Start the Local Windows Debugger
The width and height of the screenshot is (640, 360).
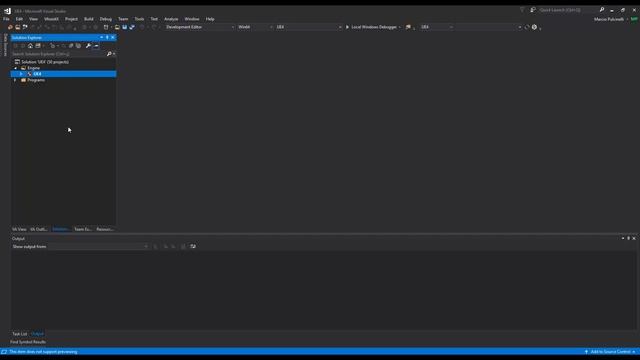[x=371, y=27]
